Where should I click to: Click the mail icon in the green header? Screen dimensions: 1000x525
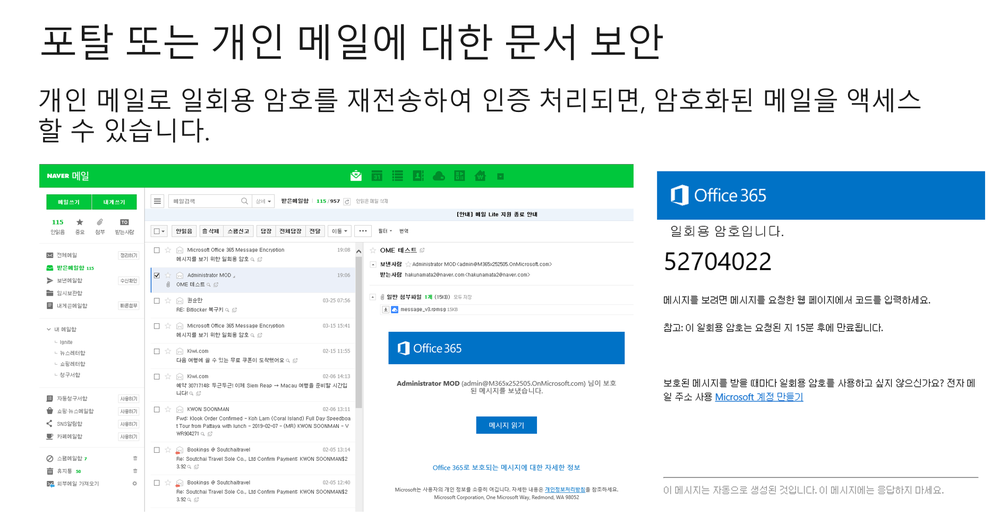pos(356,176)
